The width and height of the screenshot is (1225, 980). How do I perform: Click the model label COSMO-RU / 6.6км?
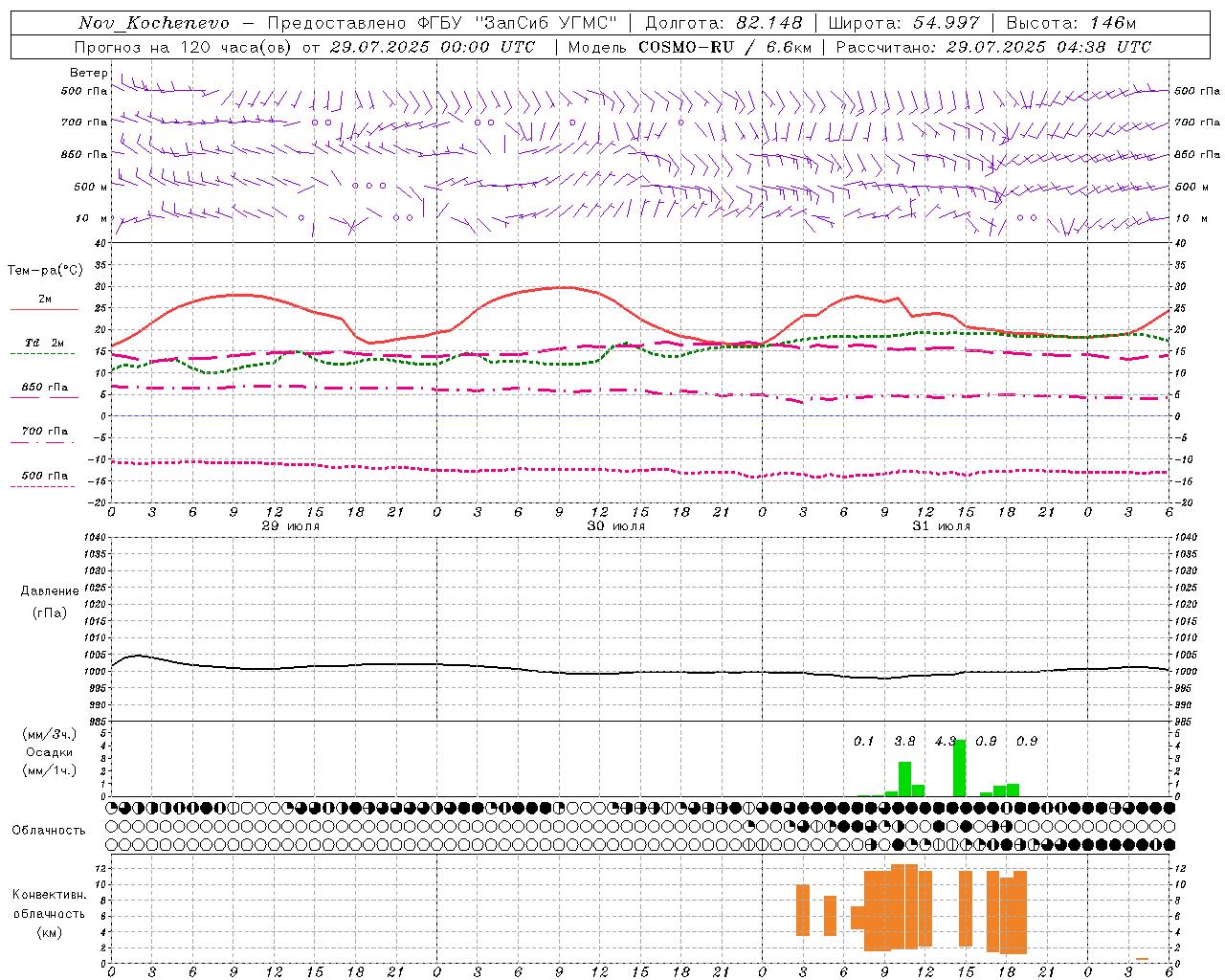click(725, 47)
